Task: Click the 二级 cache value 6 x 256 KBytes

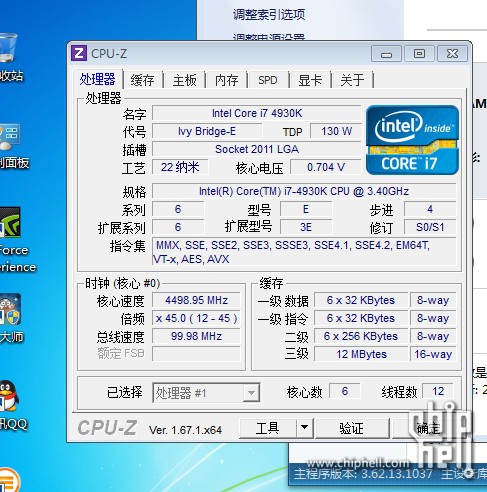Action: (361, 336)
